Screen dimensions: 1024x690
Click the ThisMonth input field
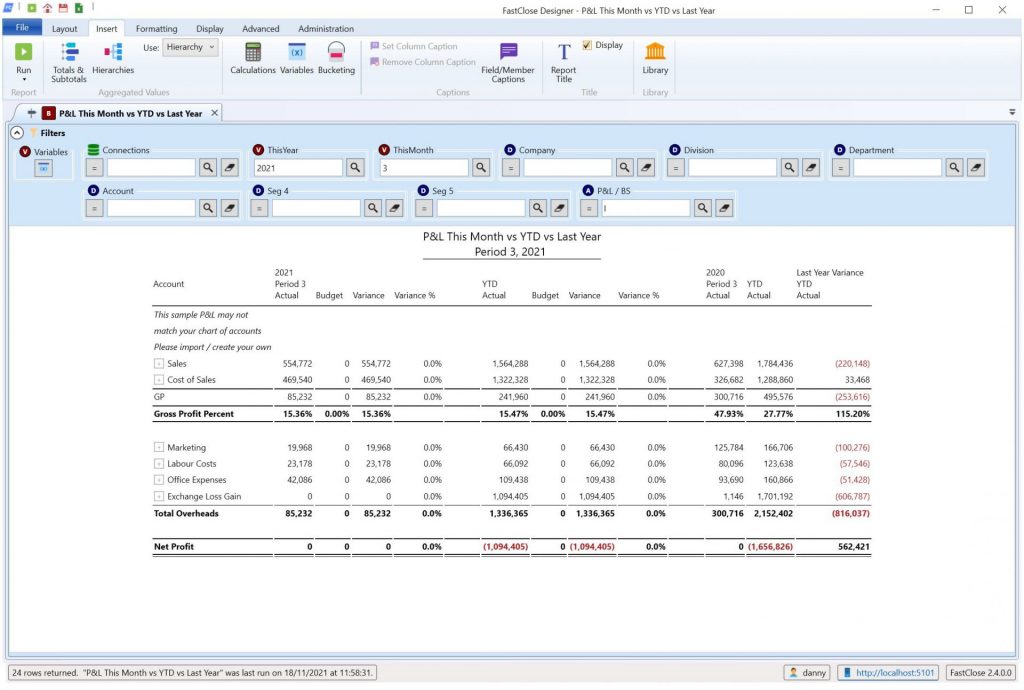tap(424, 168)
